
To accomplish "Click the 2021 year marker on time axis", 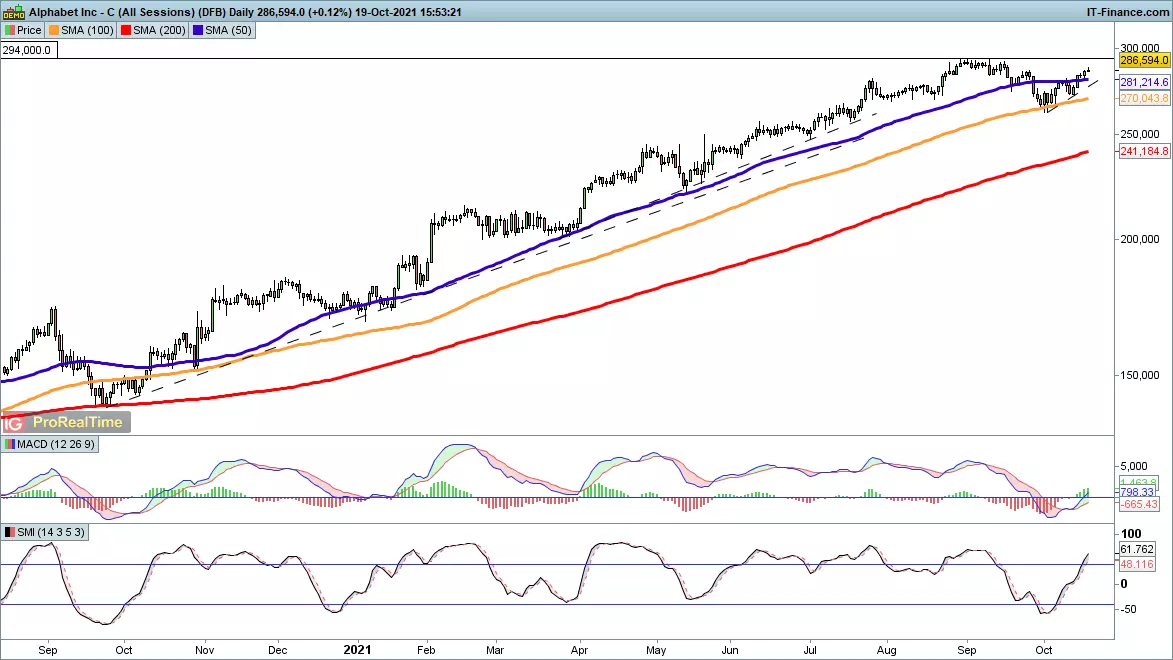I will click(x=357, y=648).
